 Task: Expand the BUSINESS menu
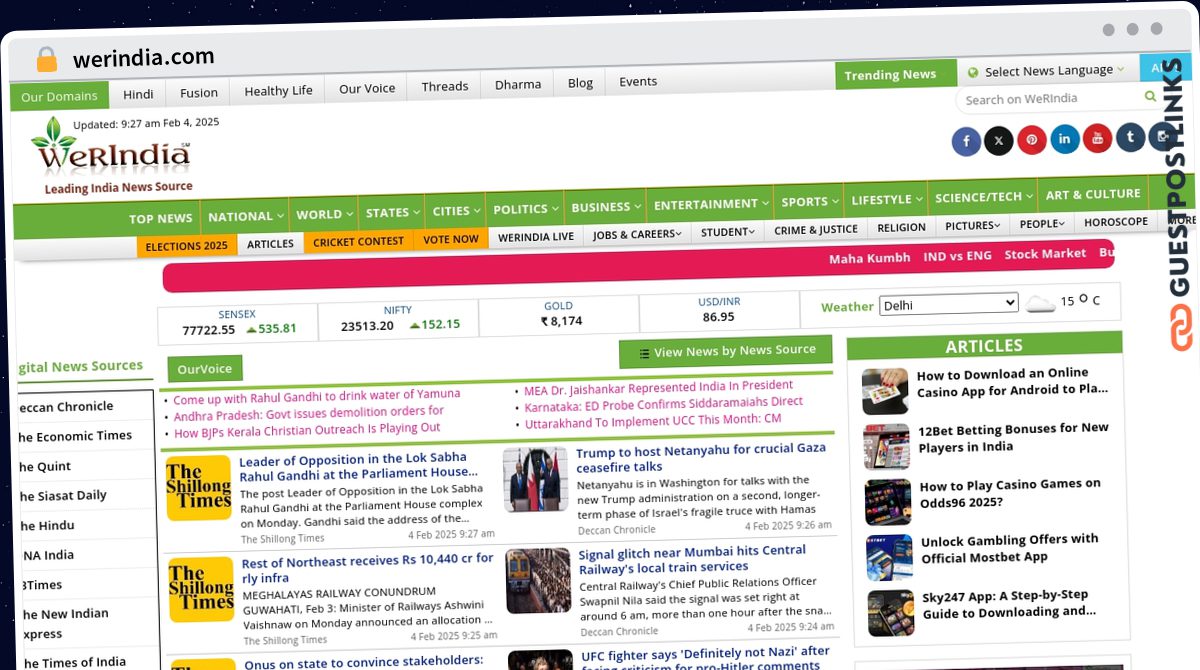tap(605, 207)
